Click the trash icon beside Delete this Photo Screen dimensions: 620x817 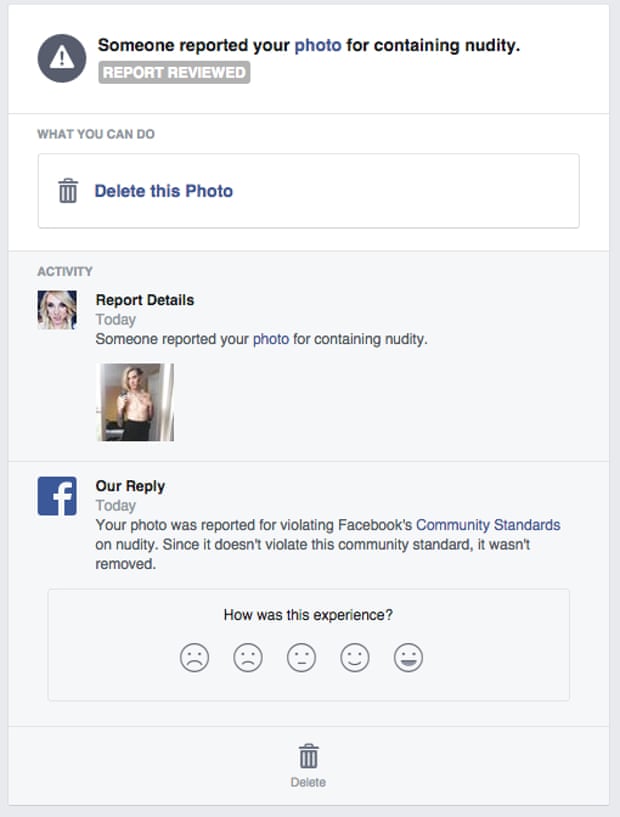pyautogui.click(x=68, y=191)
